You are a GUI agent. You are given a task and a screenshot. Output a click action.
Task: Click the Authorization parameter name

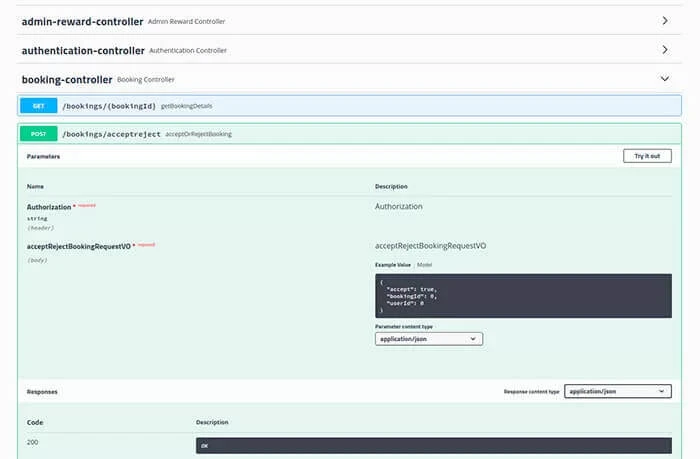point(49,207)
